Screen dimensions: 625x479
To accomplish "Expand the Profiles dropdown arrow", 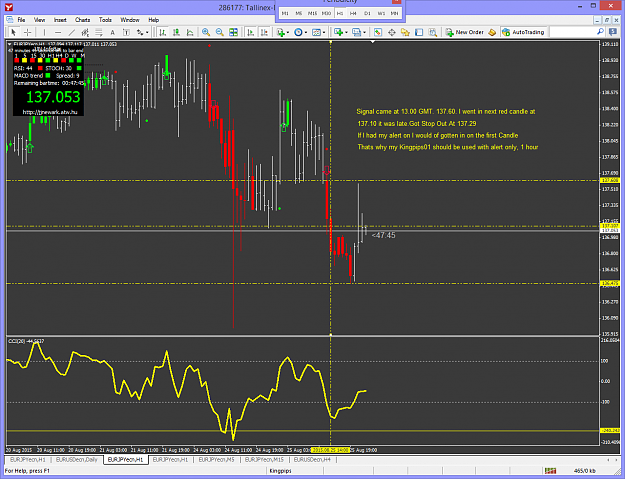I will click(364, 33).
